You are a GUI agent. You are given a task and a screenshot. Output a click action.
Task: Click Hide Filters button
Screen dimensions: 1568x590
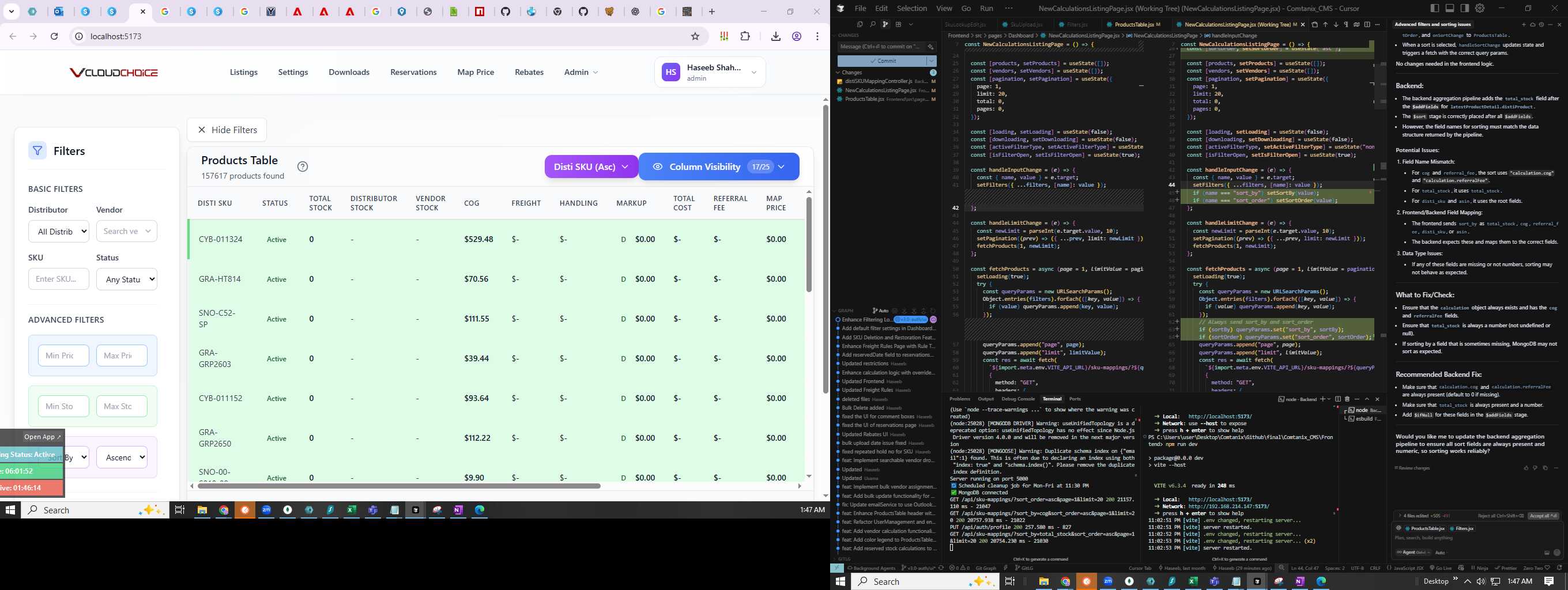[x=227, y=130]
